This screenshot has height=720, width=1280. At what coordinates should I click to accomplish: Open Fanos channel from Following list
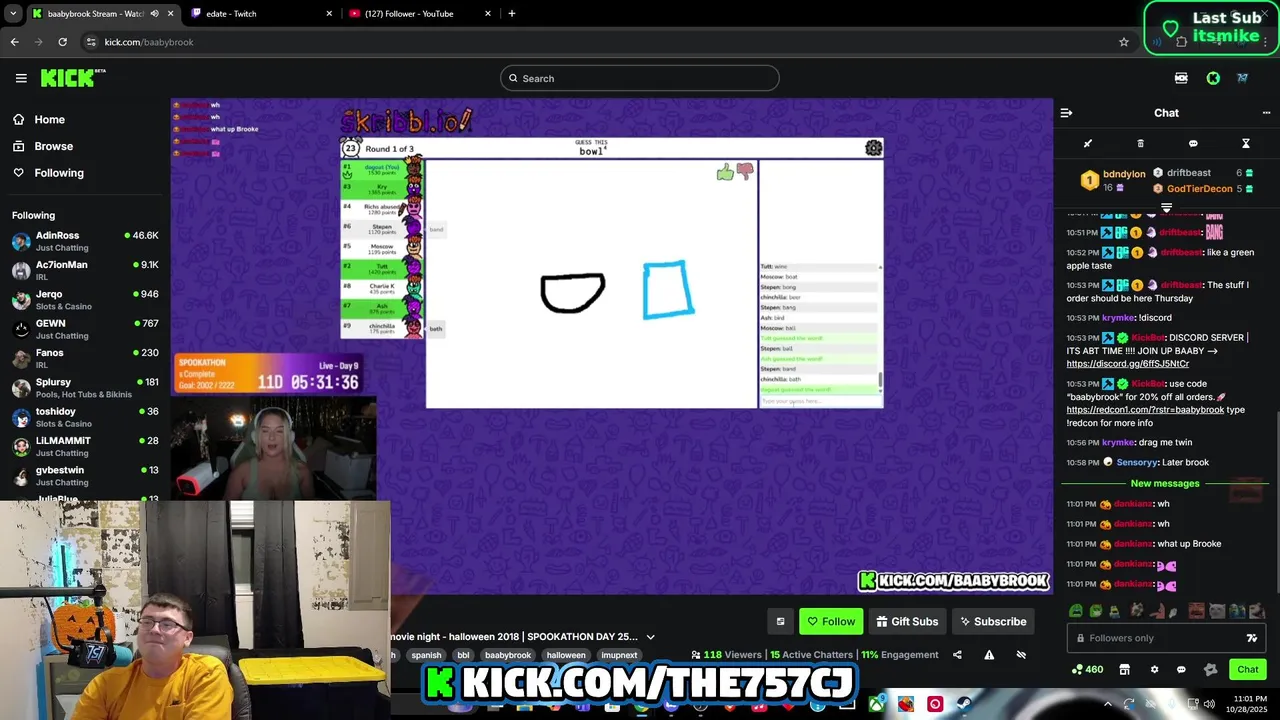[x=85, y=358]
